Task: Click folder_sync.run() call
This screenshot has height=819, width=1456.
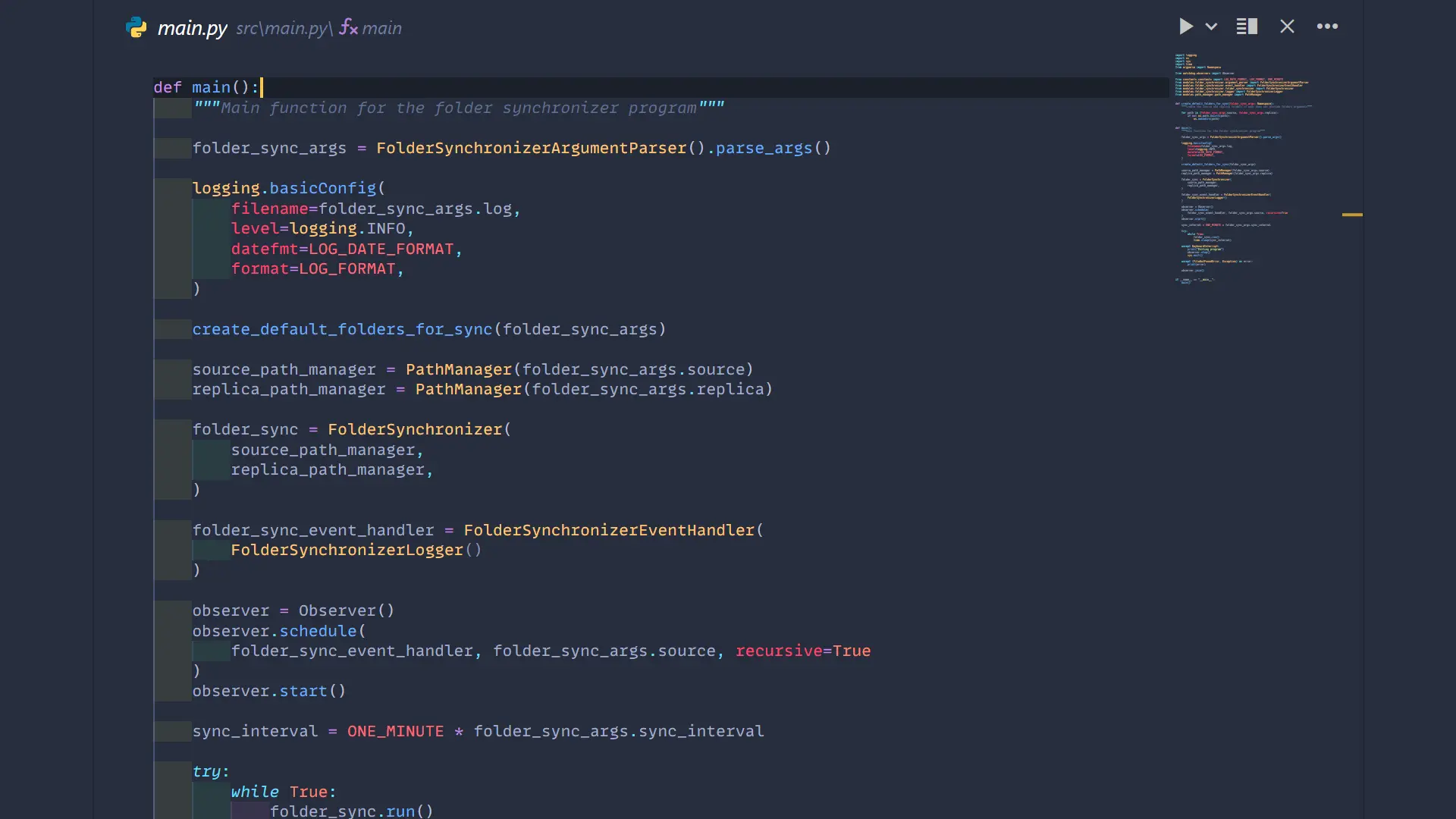Action: tap(351, 811)
